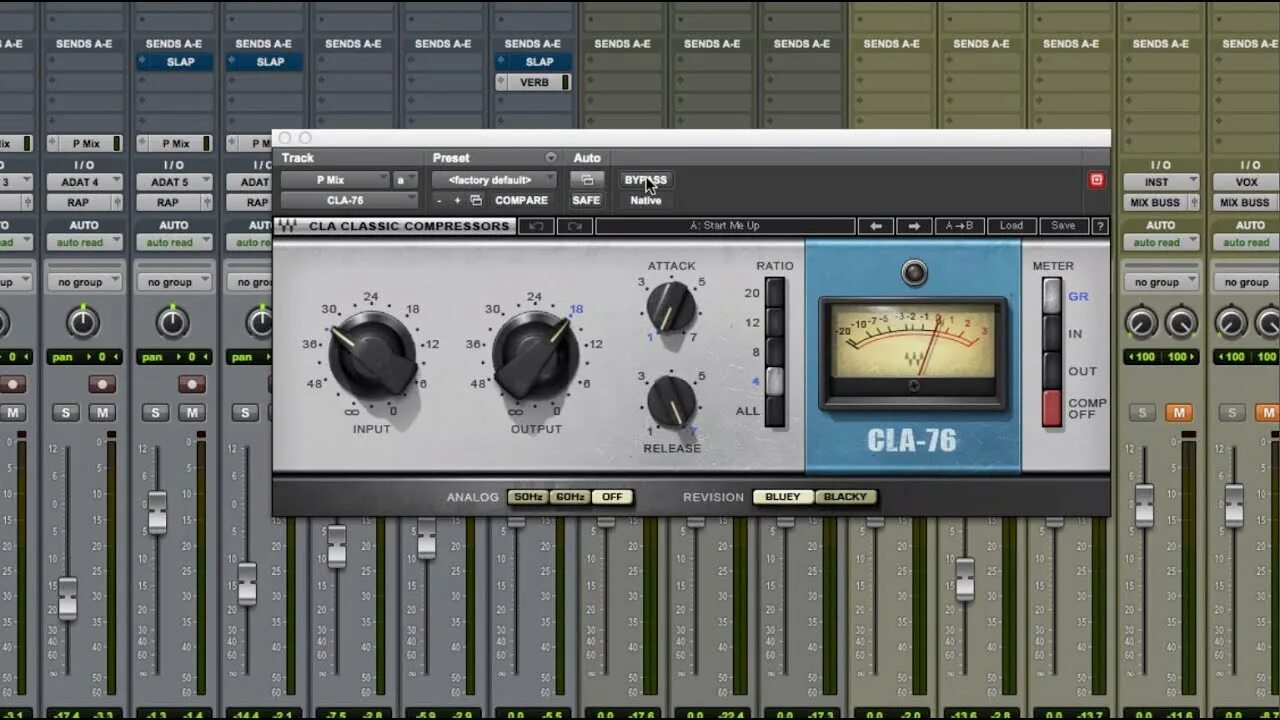
Task: Switch meter to GR mode
Action: pyautogui.click(x=1052, y=296)
